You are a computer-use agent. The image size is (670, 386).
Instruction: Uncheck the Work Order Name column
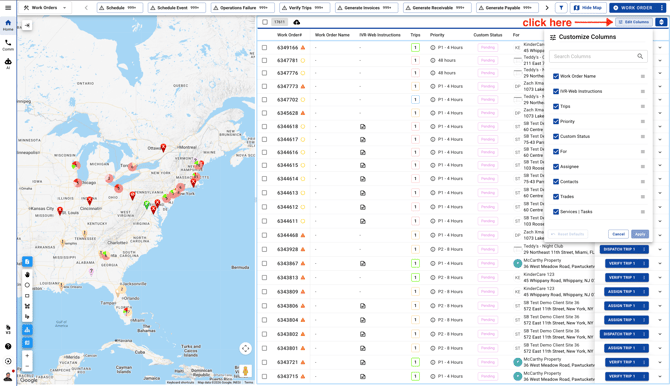point(556,76)
